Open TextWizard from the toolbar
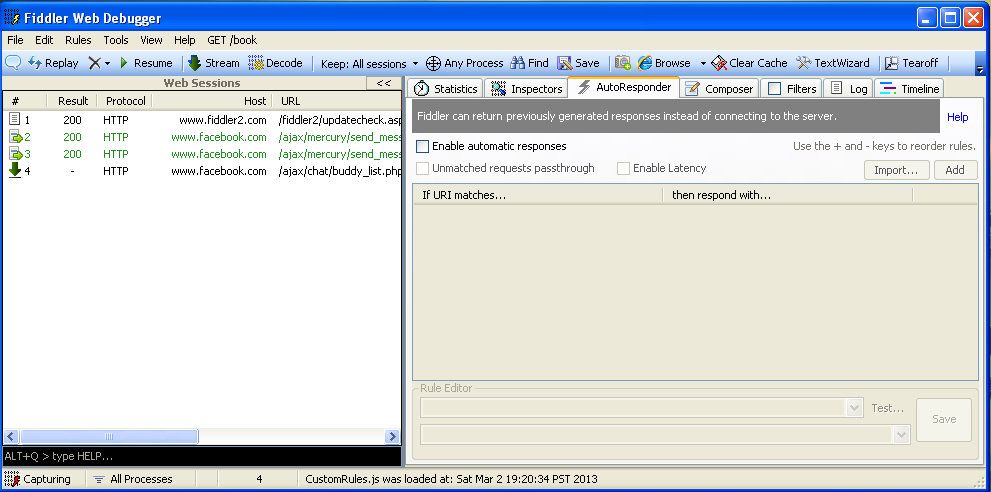The height and width of the screenshot is (492, 991). point(832,63)
